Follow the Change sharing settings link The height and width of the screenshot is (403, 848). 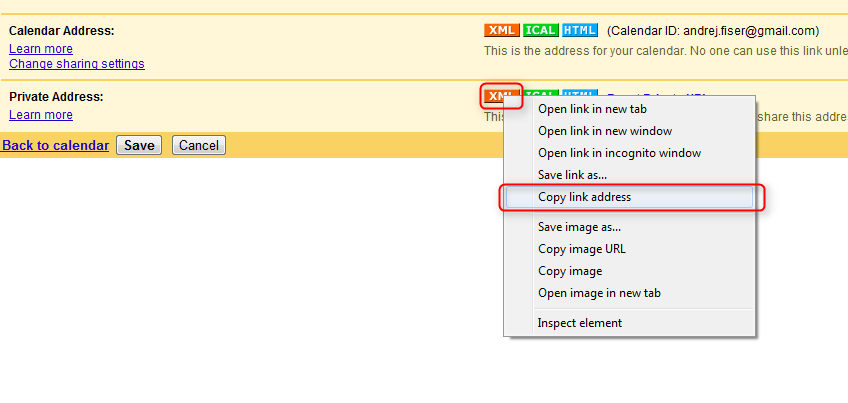(77, 64)
